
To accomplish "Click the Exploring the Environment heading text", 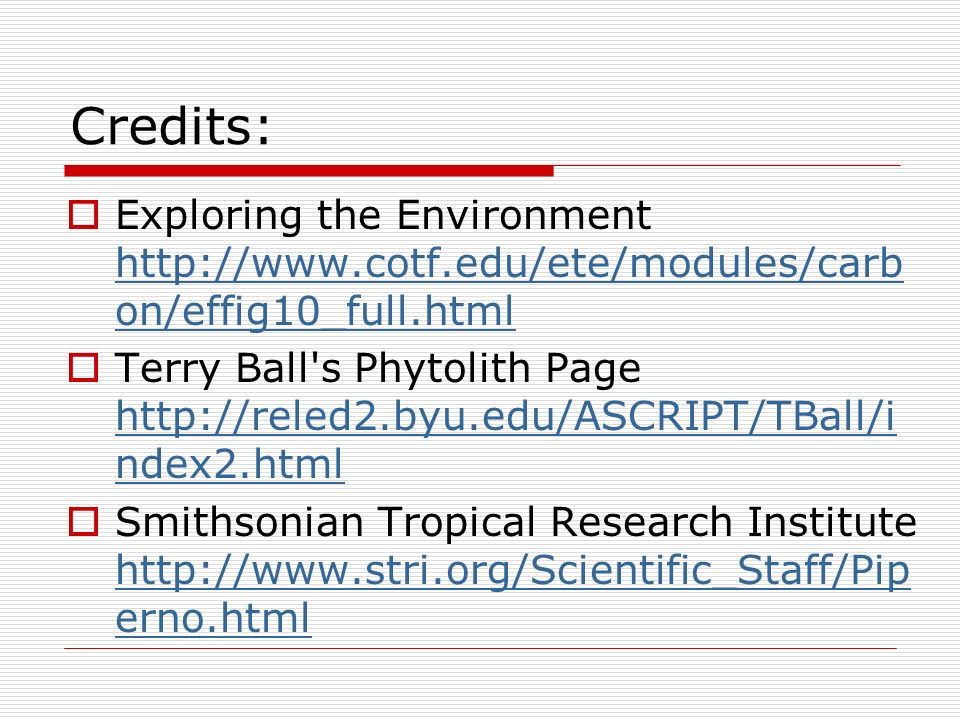I will 383,216.
